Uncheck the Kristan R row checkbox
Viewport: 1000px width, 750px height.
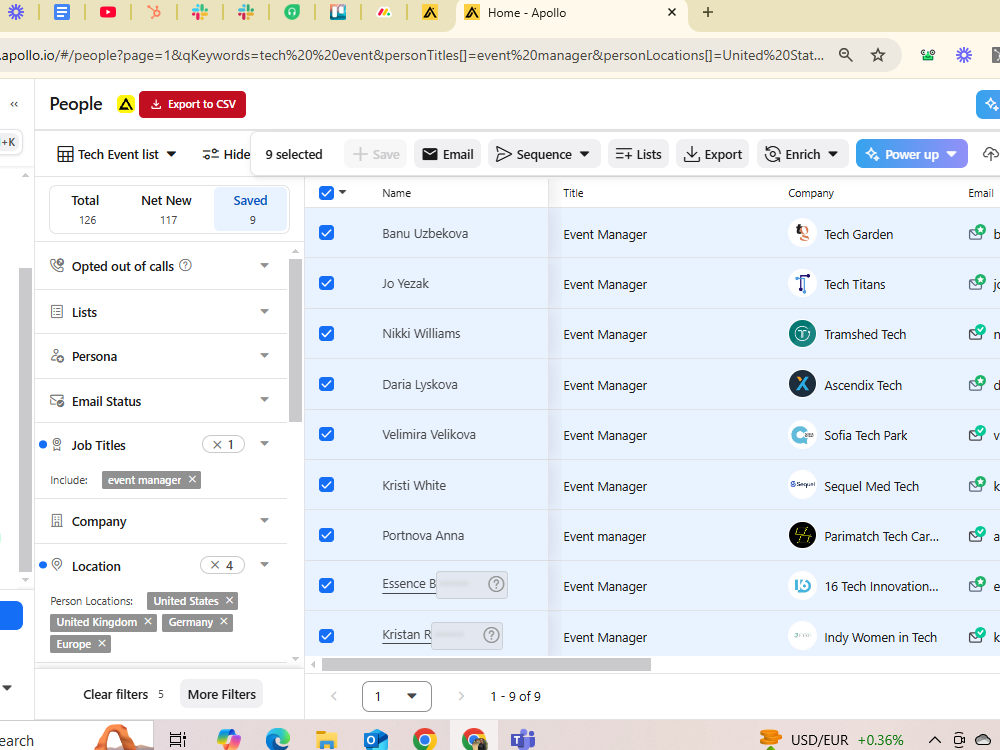point(326,636)
